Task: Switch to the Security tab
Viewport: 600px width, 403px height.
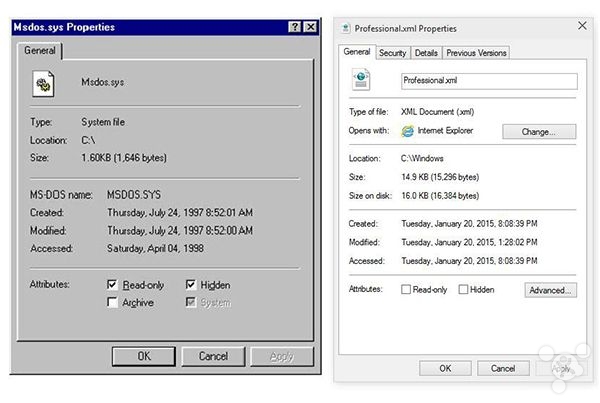Action: 393,53
